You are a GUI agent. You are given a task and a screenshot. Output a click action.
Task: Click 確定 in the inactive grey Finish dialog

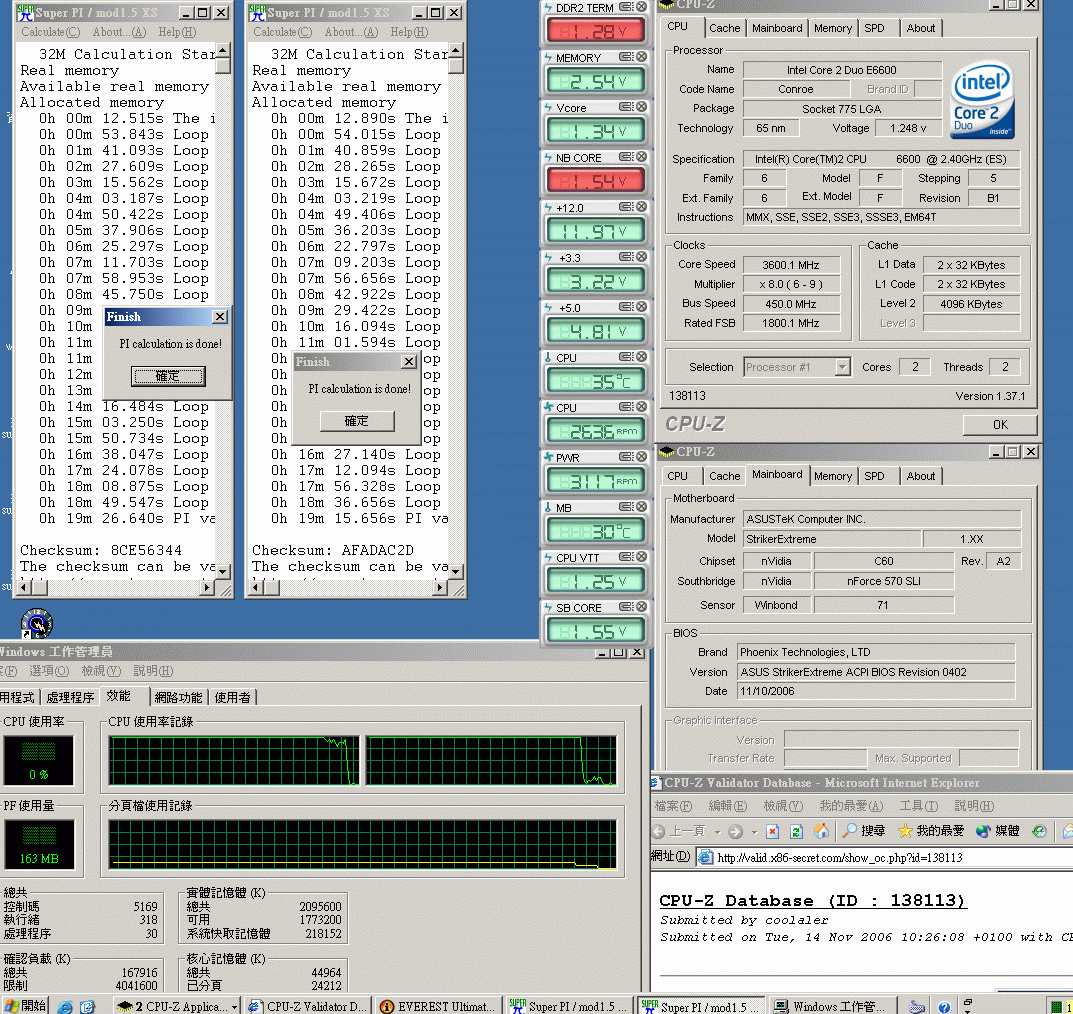[357, 421]
